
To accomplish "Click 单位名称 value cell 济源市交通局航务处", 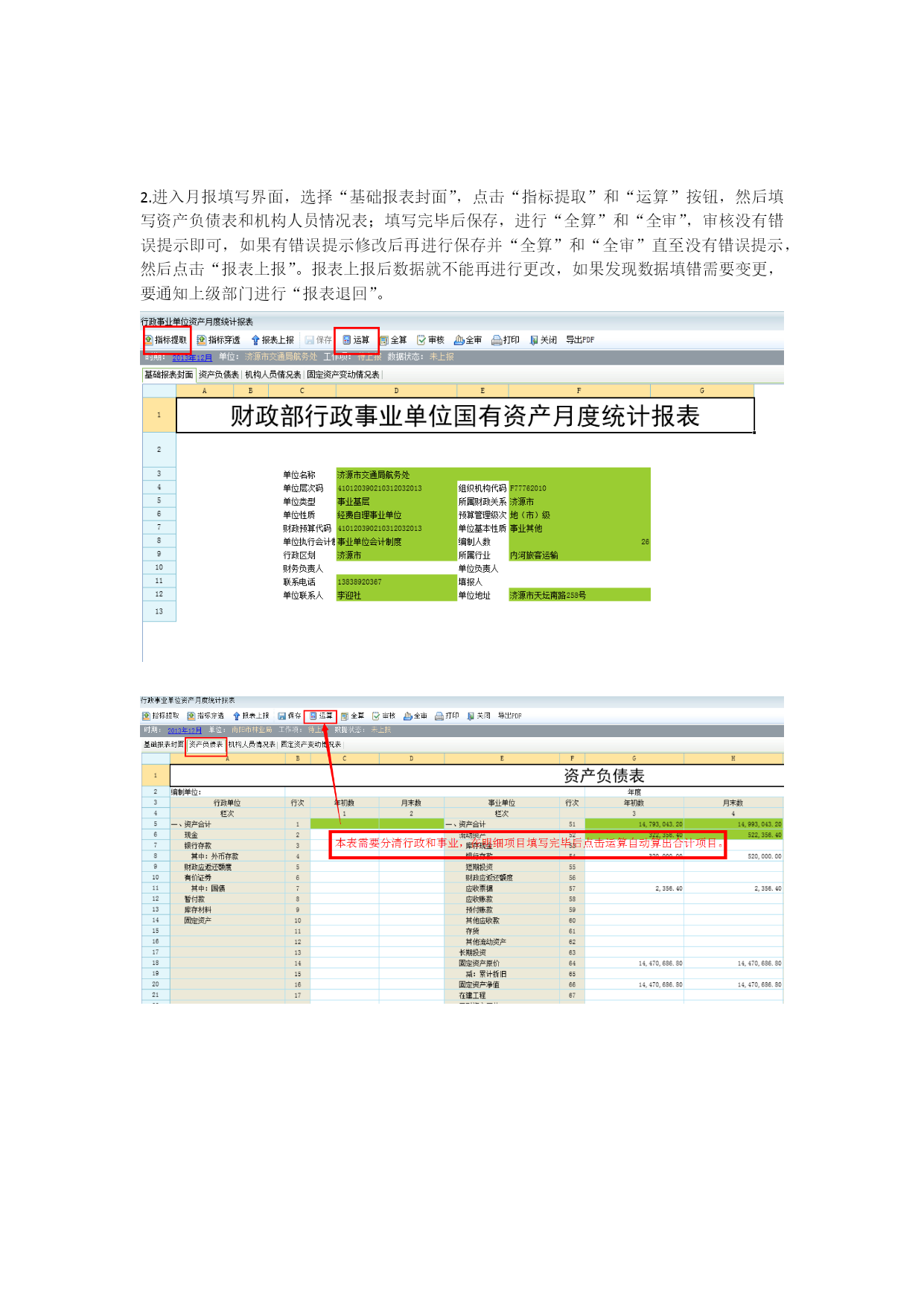I will pos(493,475).
